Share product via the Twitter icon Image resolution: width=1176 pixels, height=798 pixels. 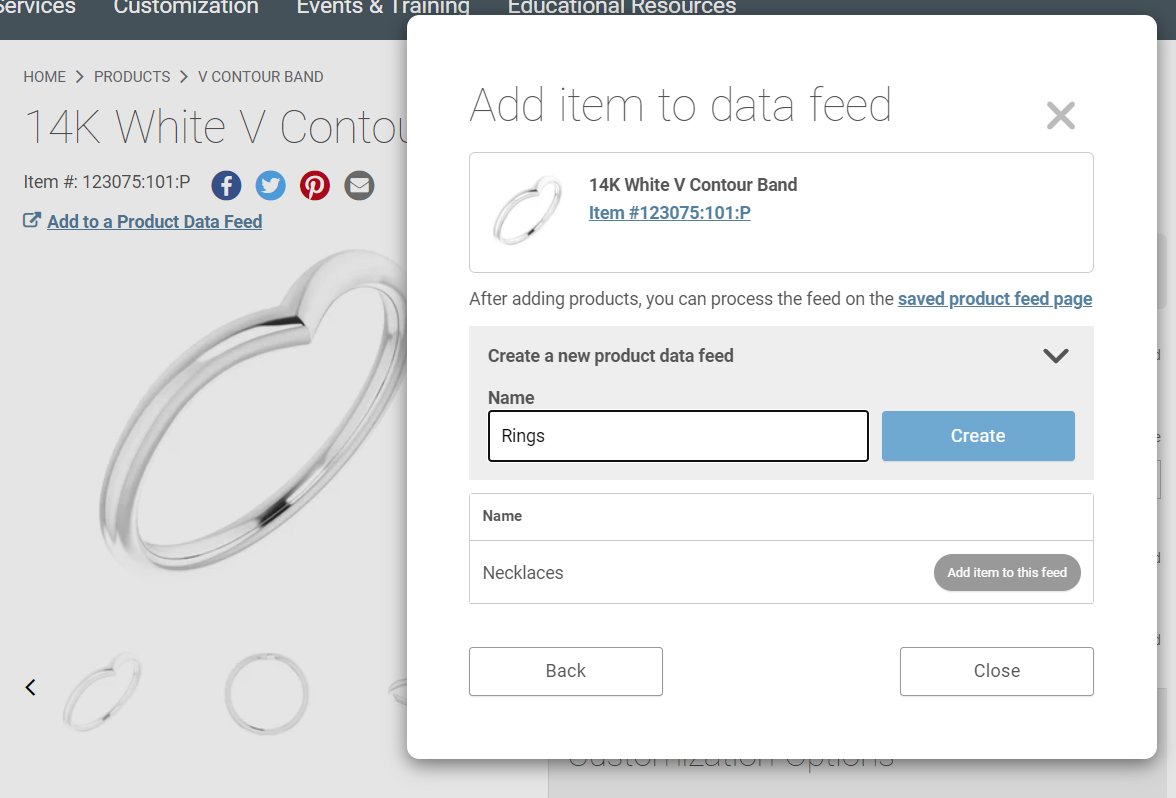[270, 185]
